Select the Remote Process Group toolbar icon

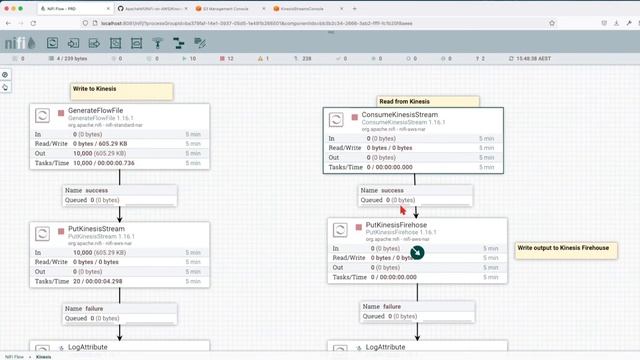tap(136, 43)
